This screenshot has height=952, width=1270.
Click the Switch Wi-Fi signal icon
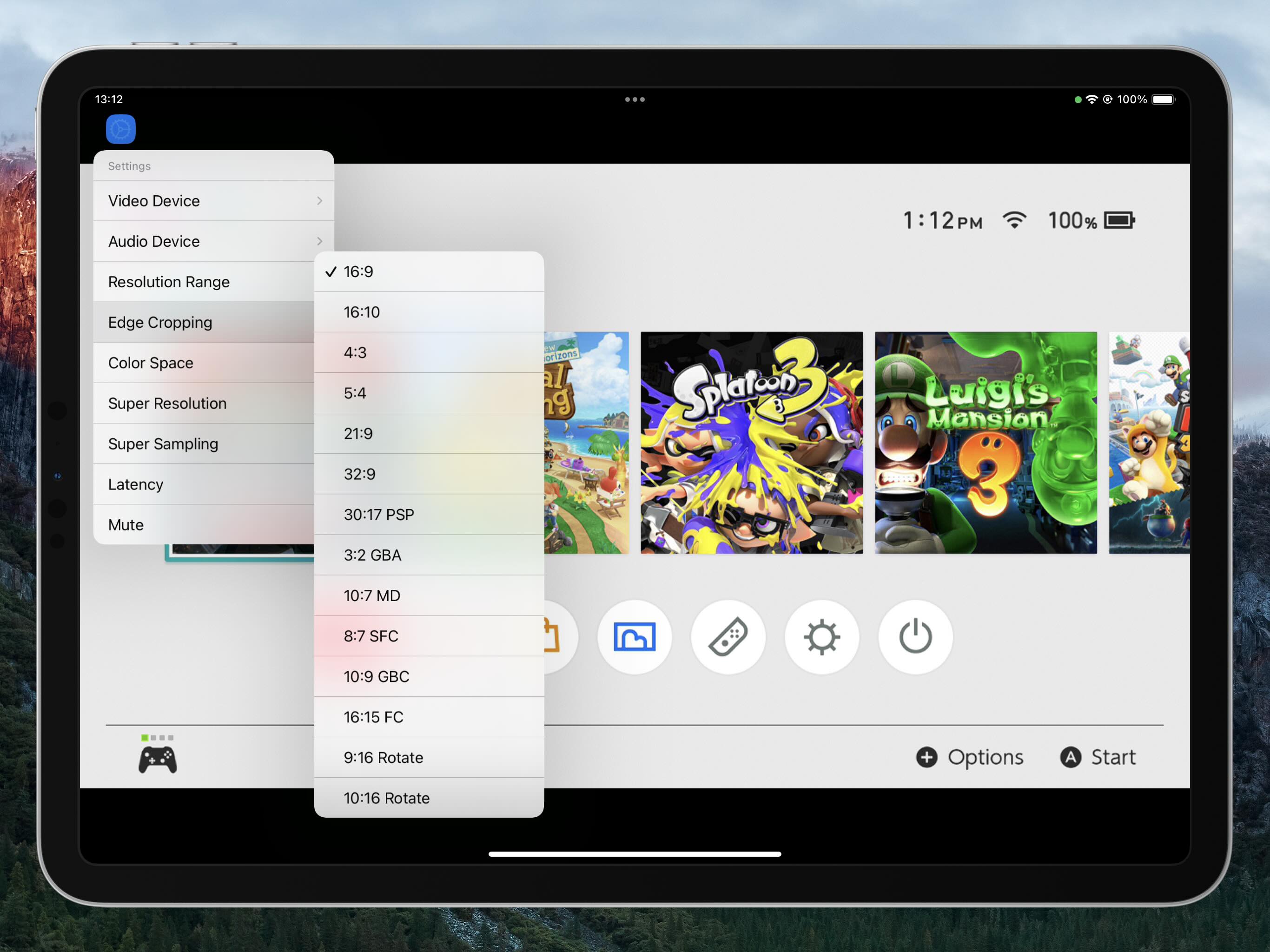click(x=1014, y=220)
